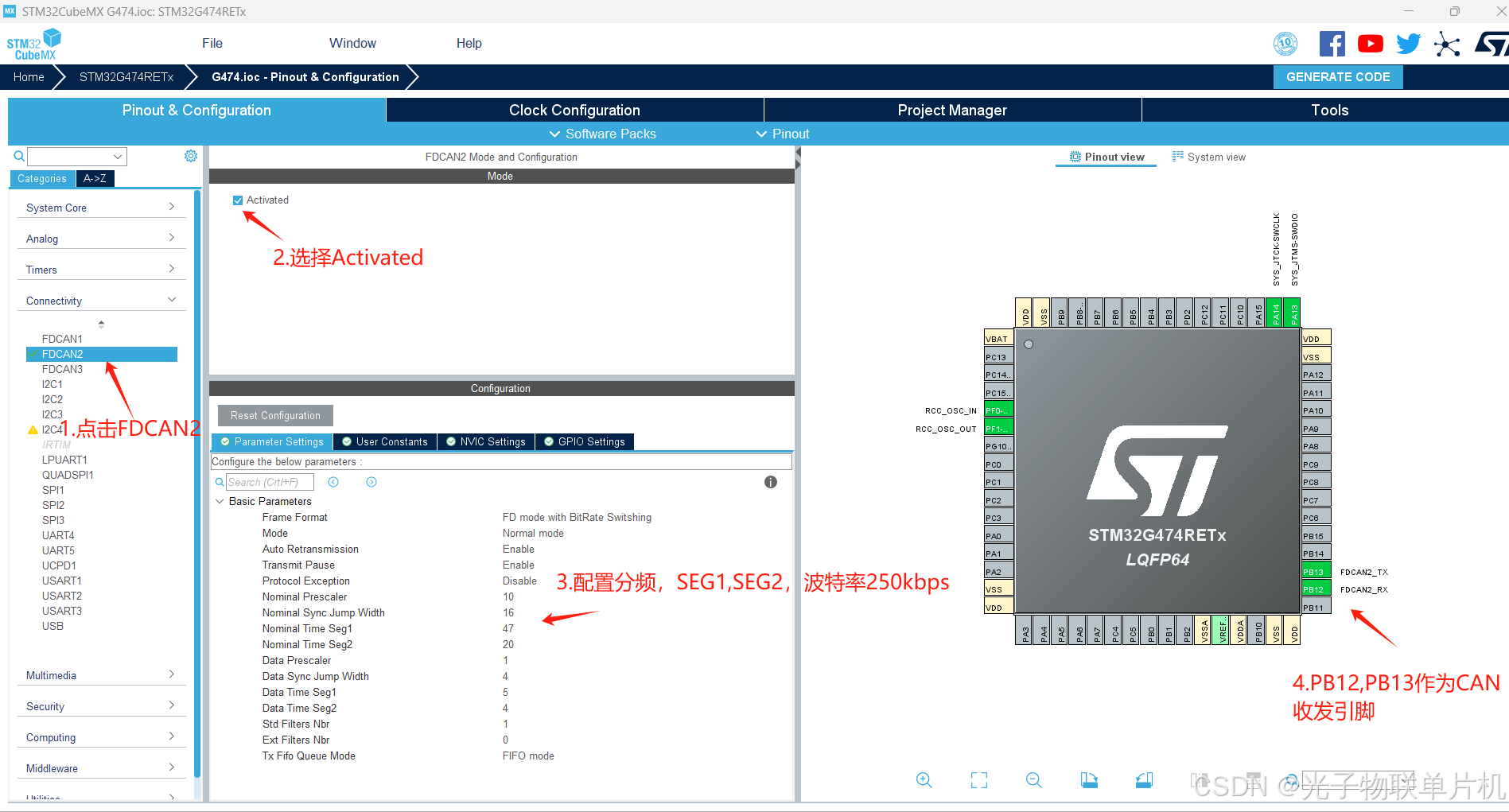Screen dimensions: 1509x812
Task: Expand the Timers category
Action: pos(101,270)
